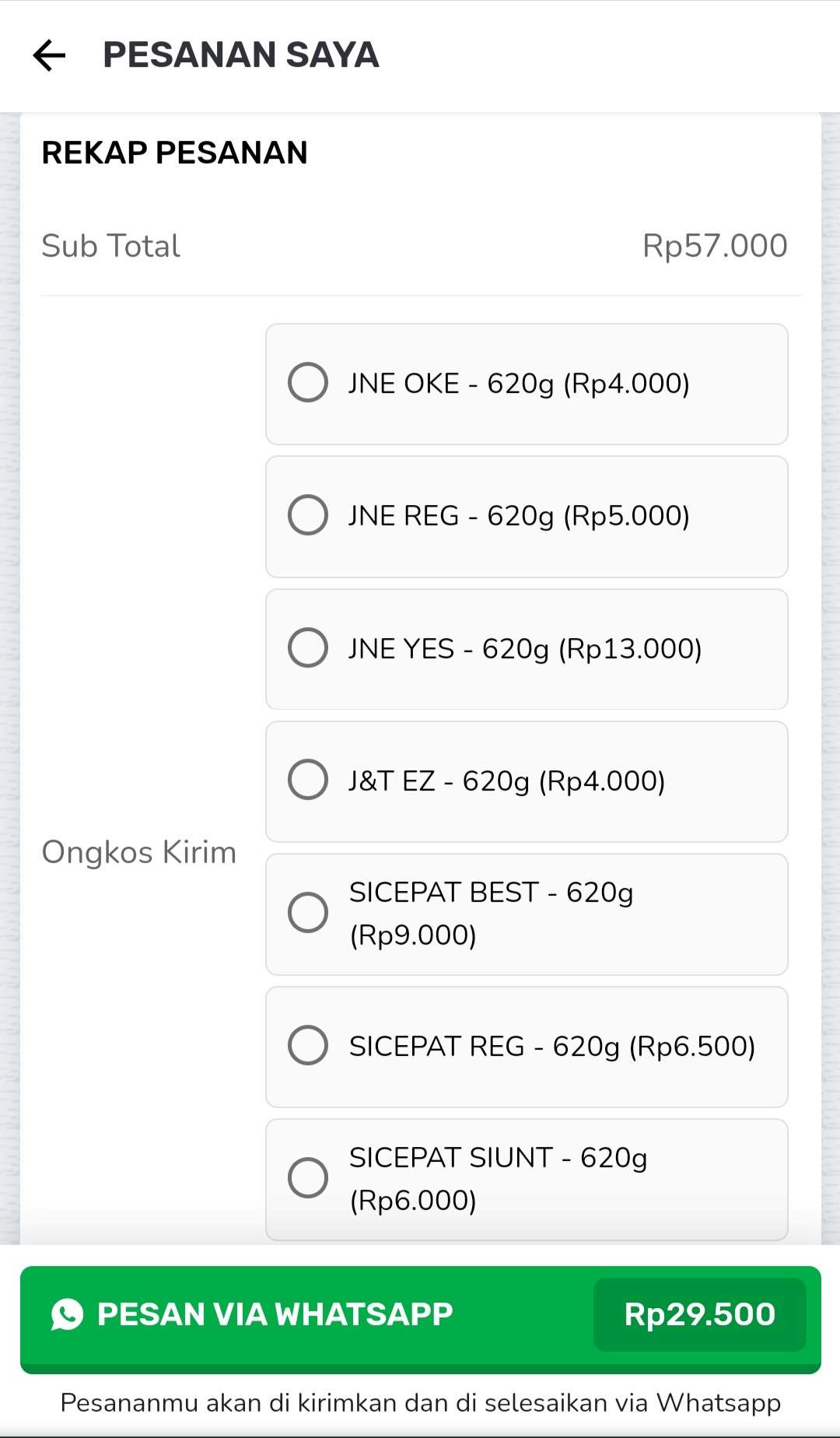Choose SICEPAT SIUNT 620g Rp6.000 option text
840x1438 pixels.
click(x=499, y=1179)
